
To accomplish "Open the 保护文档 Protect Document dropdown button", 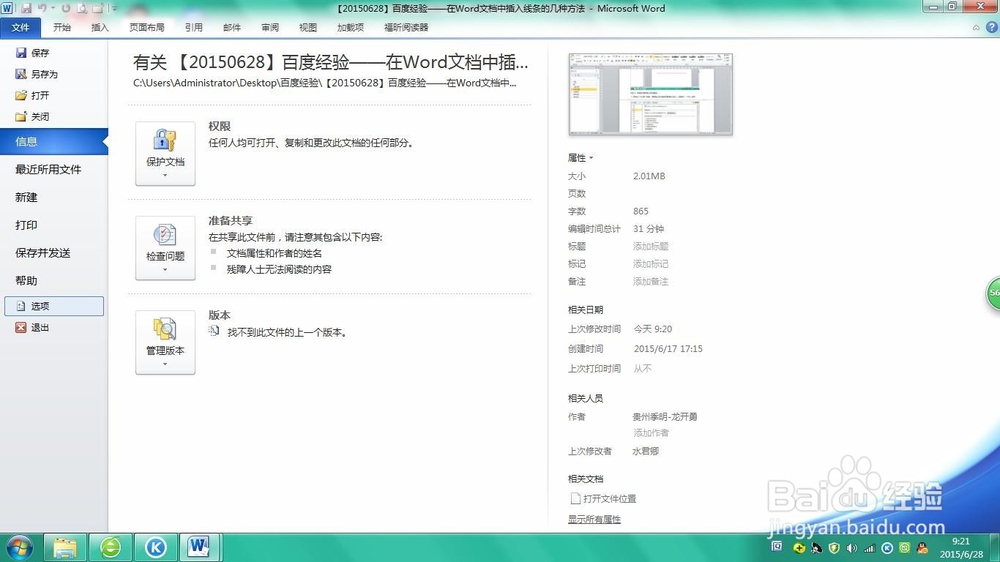I will (x=165, y=154).
